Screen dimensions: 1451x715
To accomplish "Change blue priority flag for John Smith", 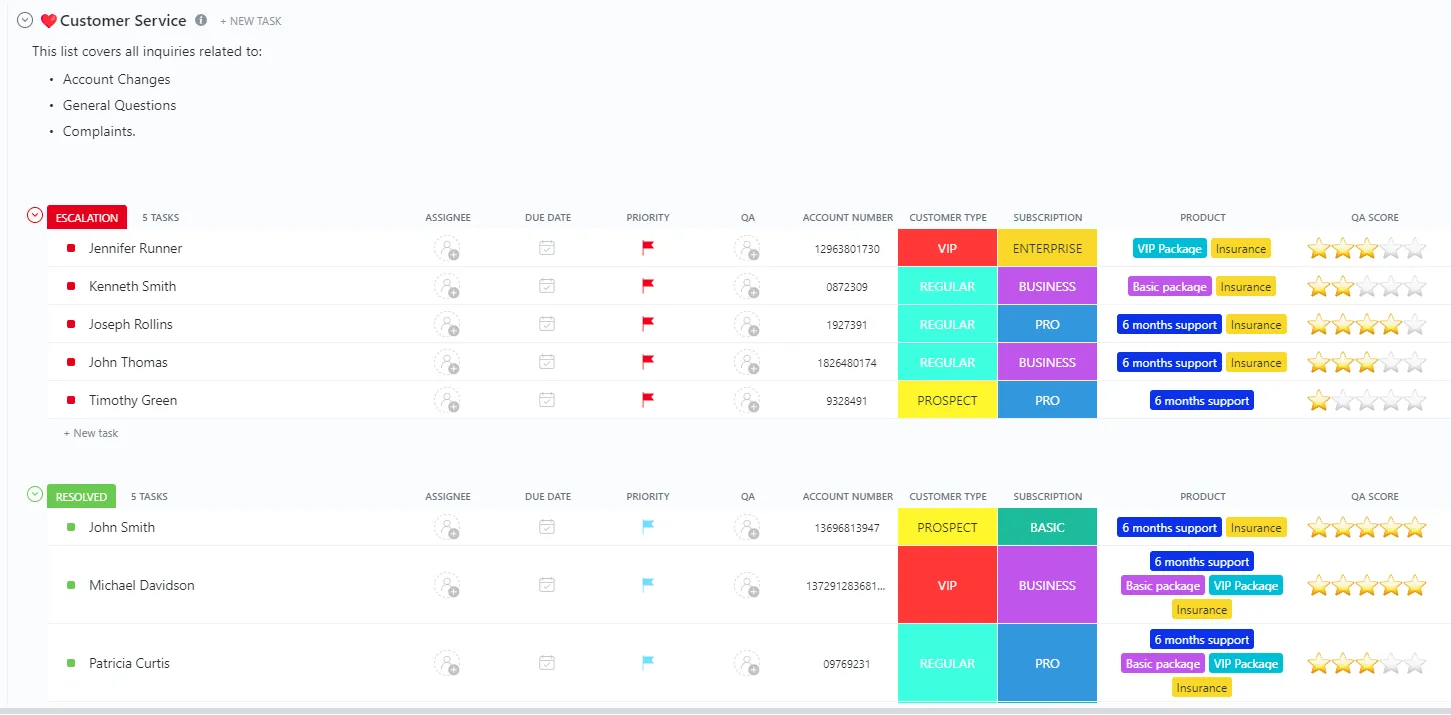I will [648, 527].
